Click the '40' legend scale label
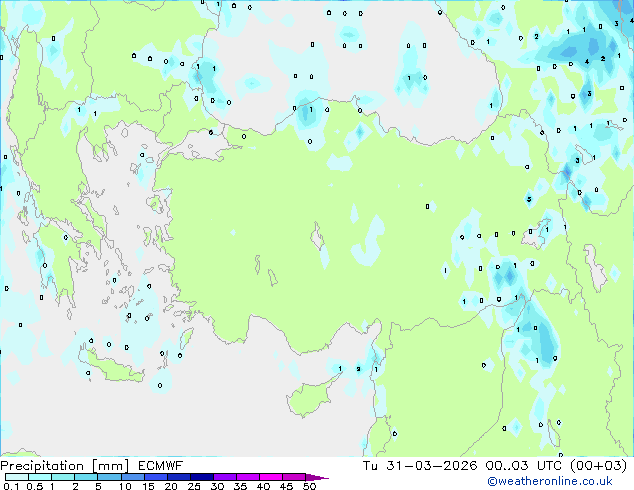634x490 pixels. tap(263, 486)
